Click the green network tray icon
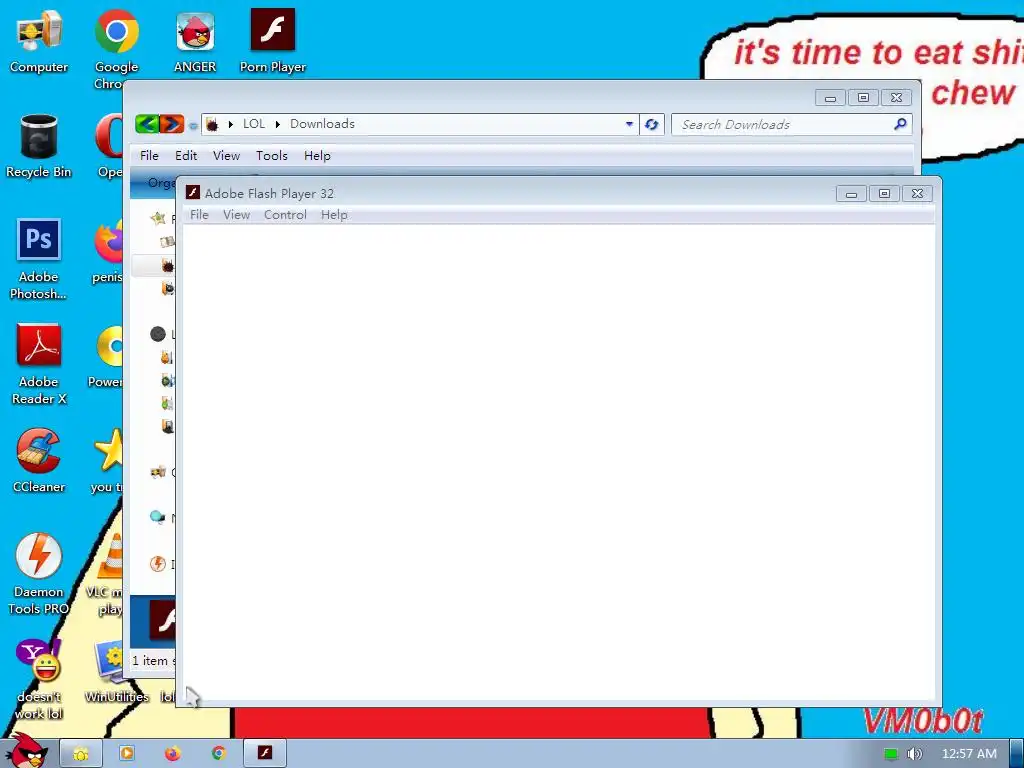1024x768 pixels. (x=891, y=754)
